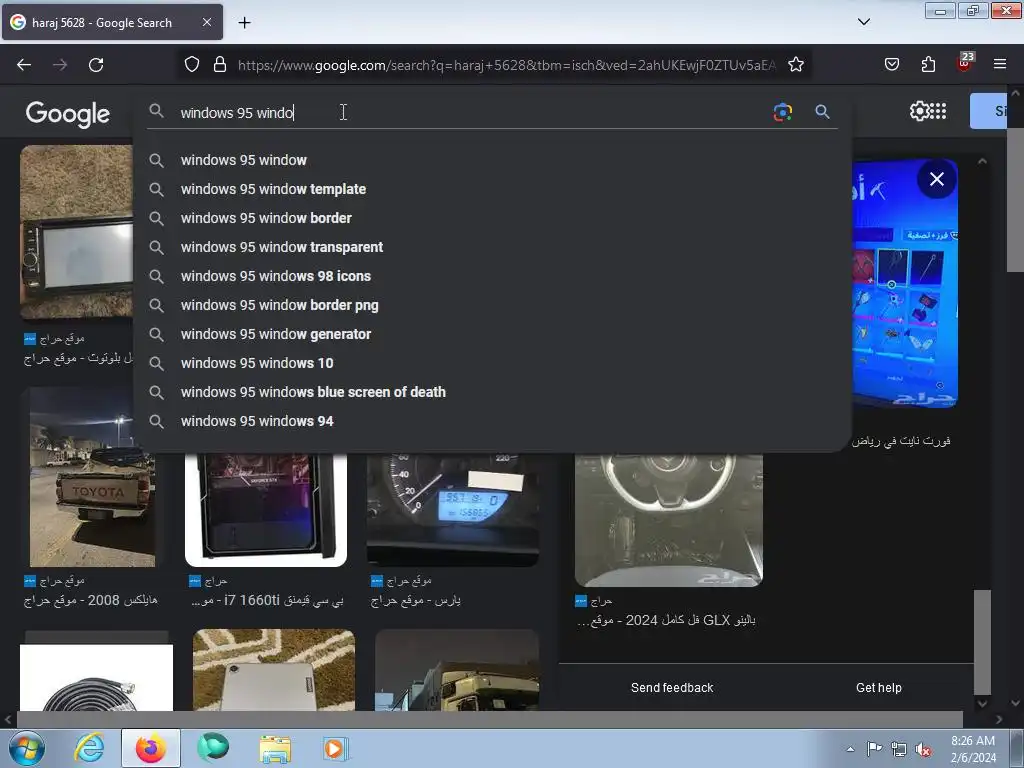Click the Google logo
The width and height of the screenshot is (1024, 768).
click(67, 114)
